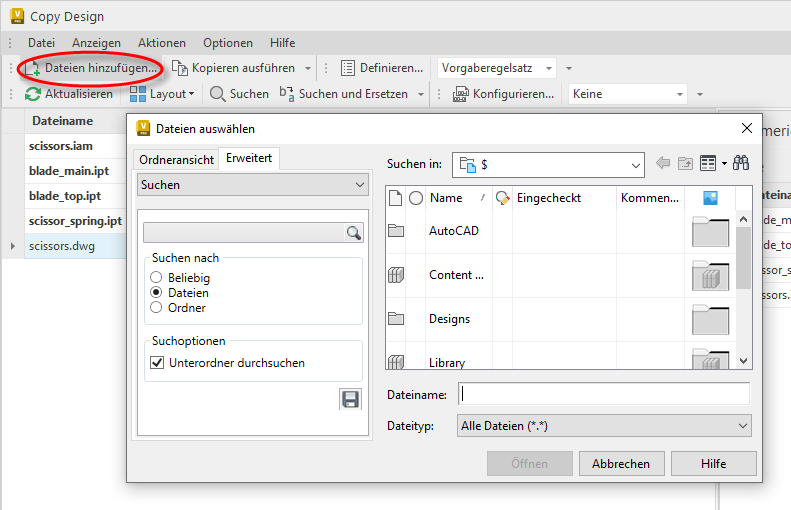Open the Aktionen menu

click(161, 43)
